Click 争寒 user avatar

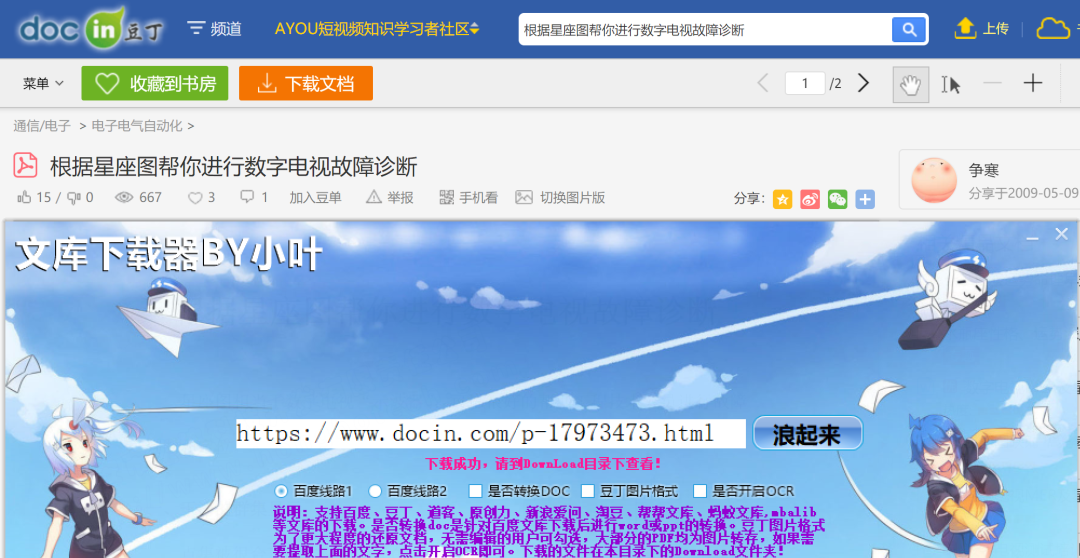935,180
